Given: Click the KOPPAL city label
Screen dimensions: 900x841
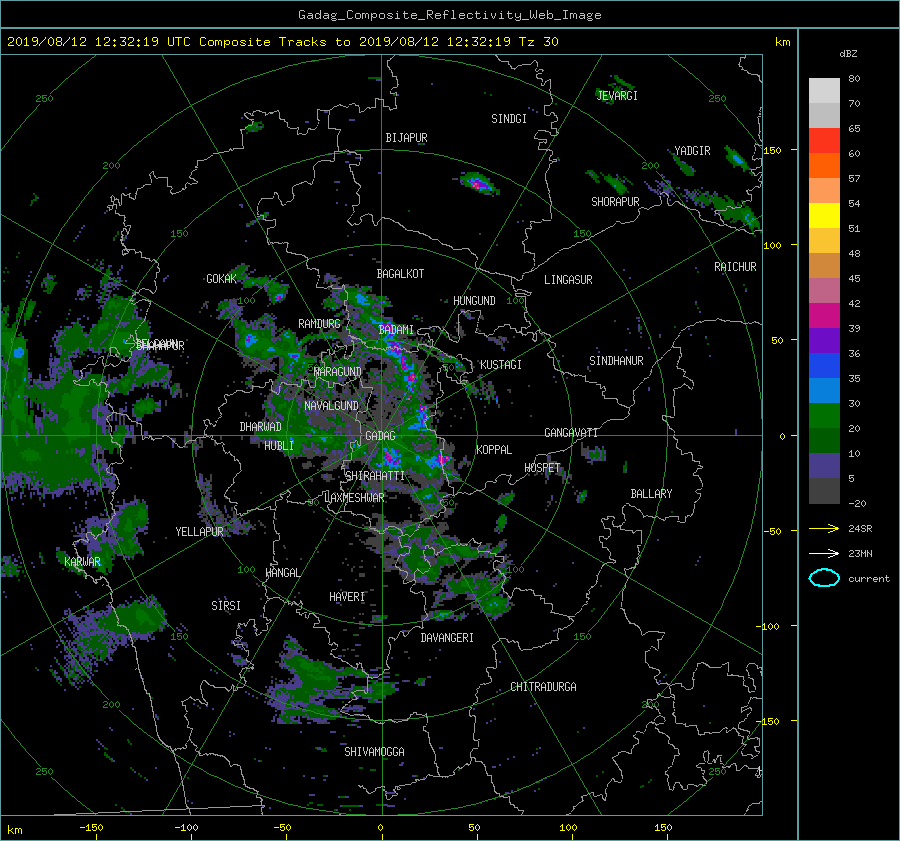Looking at the screenshot, I should [x=494, y=450].
